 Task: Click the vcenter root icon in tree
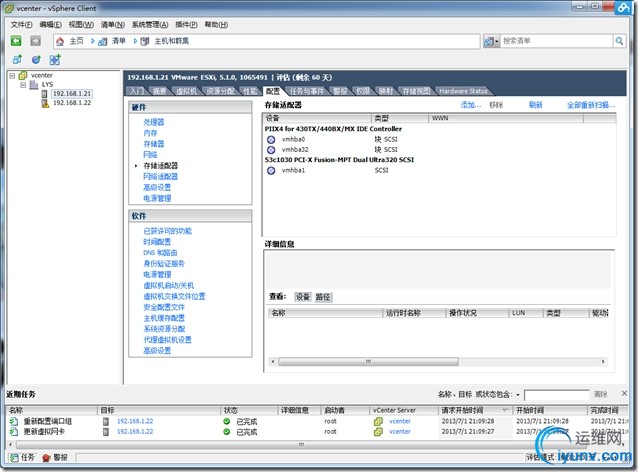tap(23, 75)
